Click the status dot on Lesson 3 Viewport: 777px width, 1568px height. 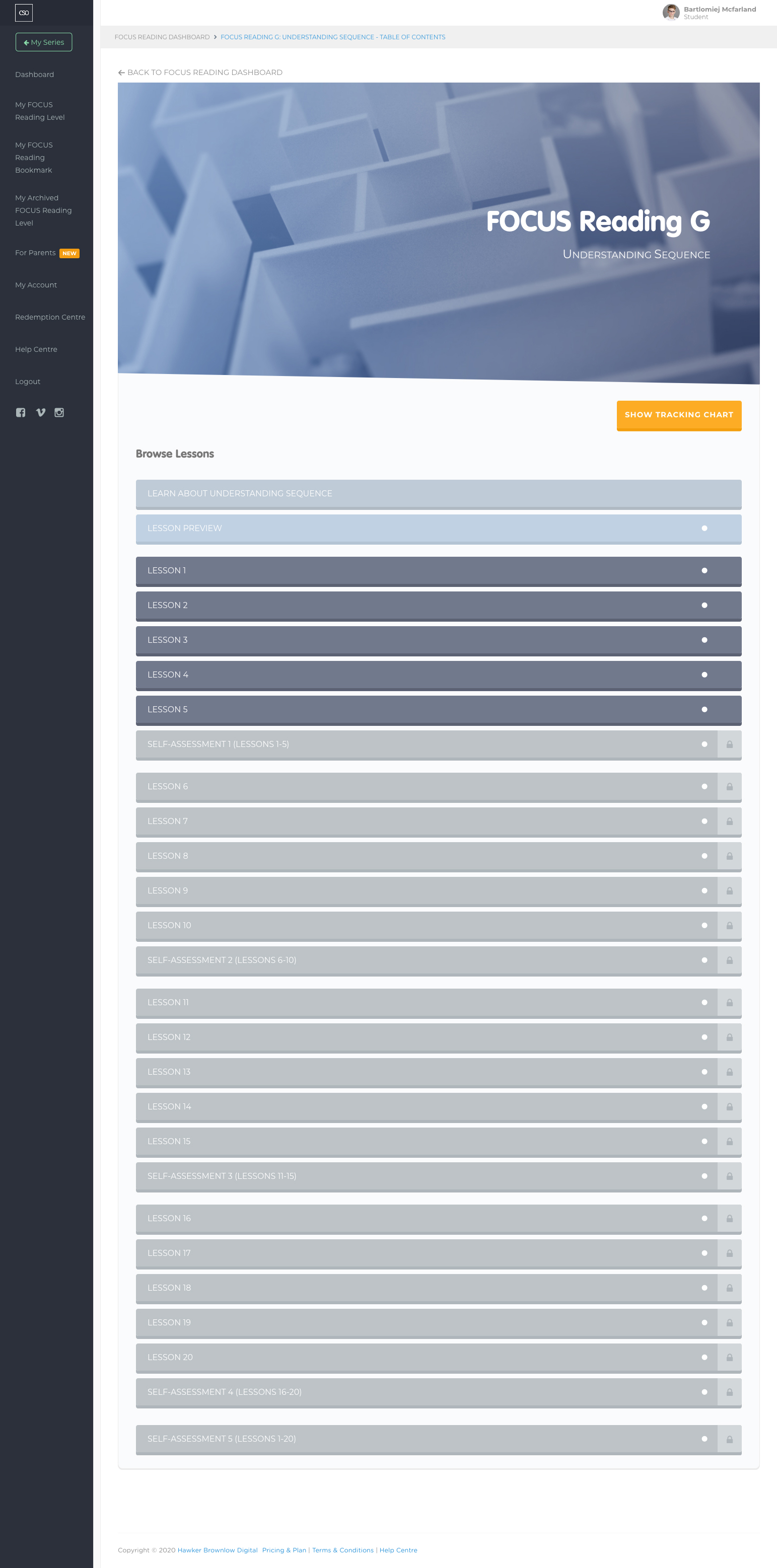(x=704, y=640)
